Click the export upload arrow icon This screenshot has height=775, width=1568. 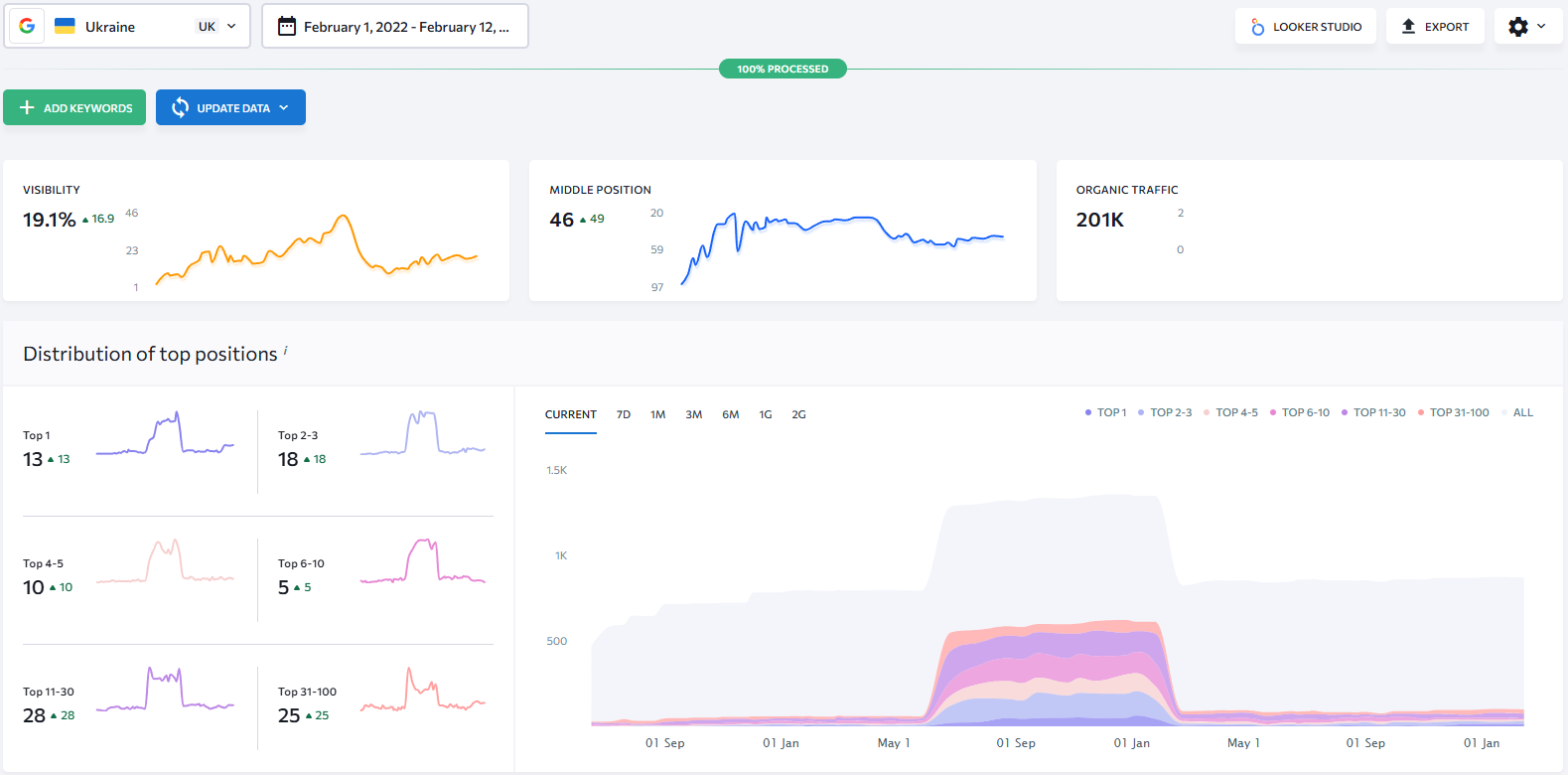(1408, 27)
